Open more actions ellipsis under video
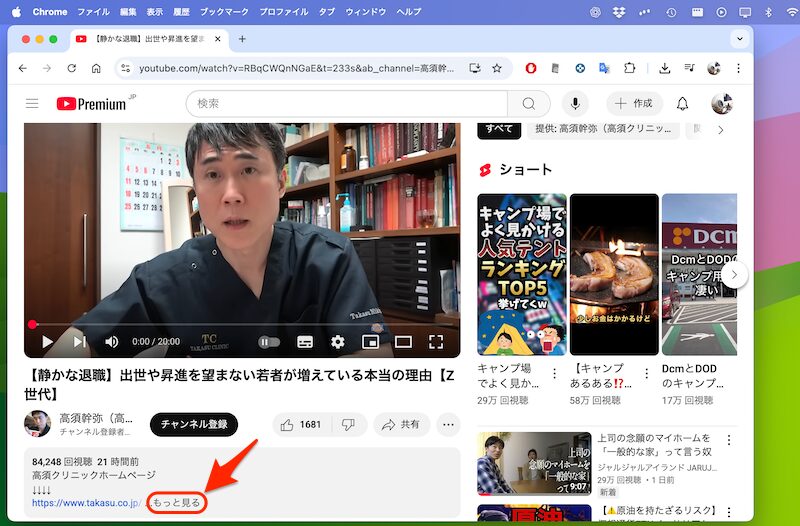The height and width of the screenshot is (526, 800). click(x=448, y=424)
